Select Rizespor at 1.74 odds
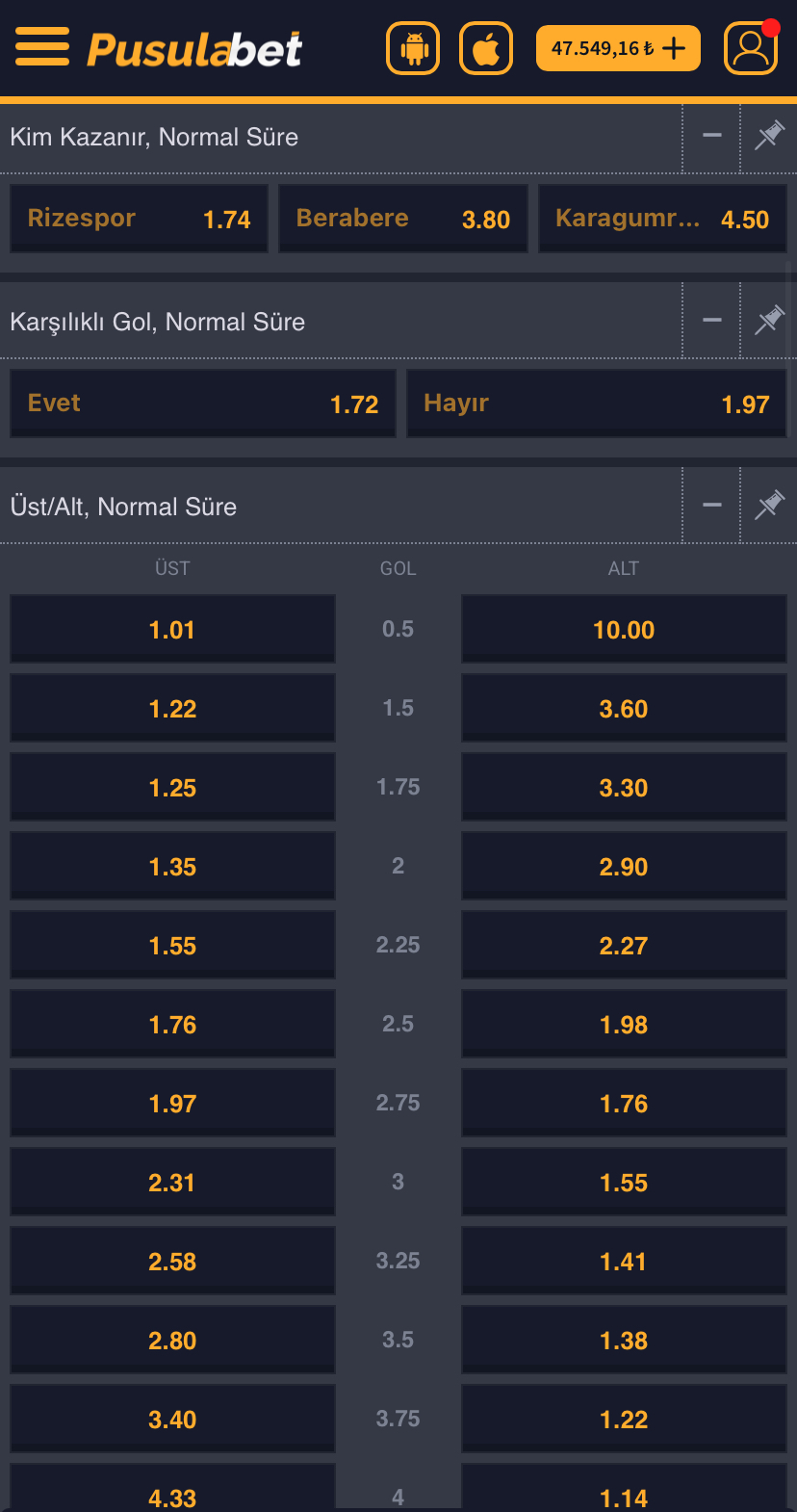Image resolution: width=797 pixels, height=1512 pixels. pyautogui.click(x=139, y=218)
